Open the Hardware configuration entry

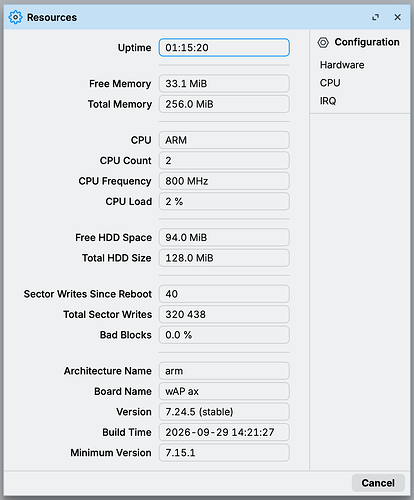[342, 65]
